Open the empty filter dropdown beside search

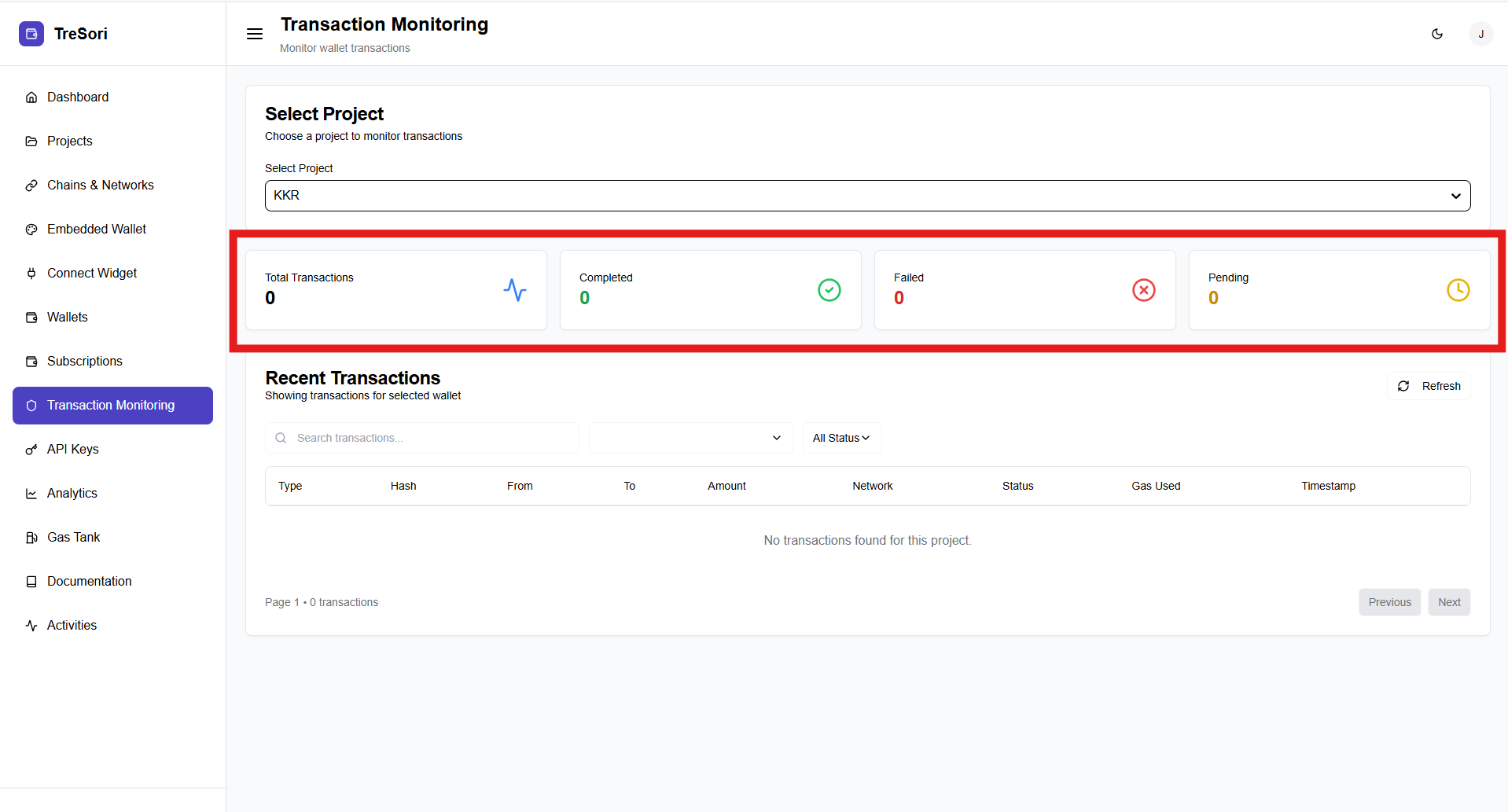[690, 438]
